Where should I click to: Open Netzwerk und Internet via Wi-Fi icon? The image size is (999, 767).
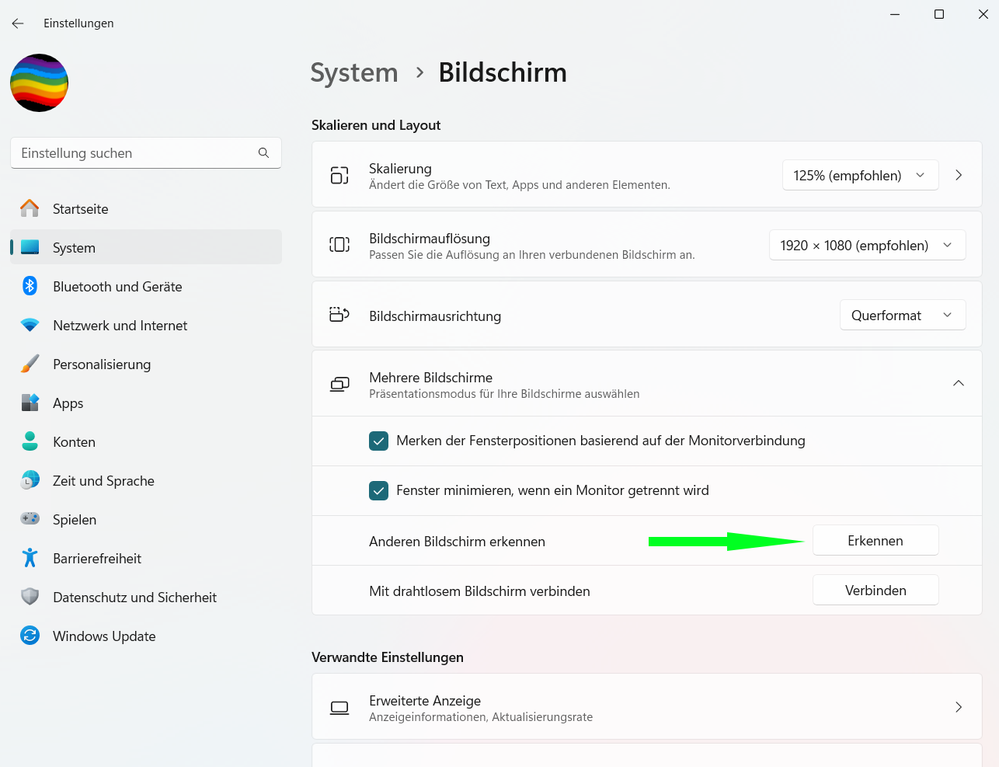coord(30,325)
